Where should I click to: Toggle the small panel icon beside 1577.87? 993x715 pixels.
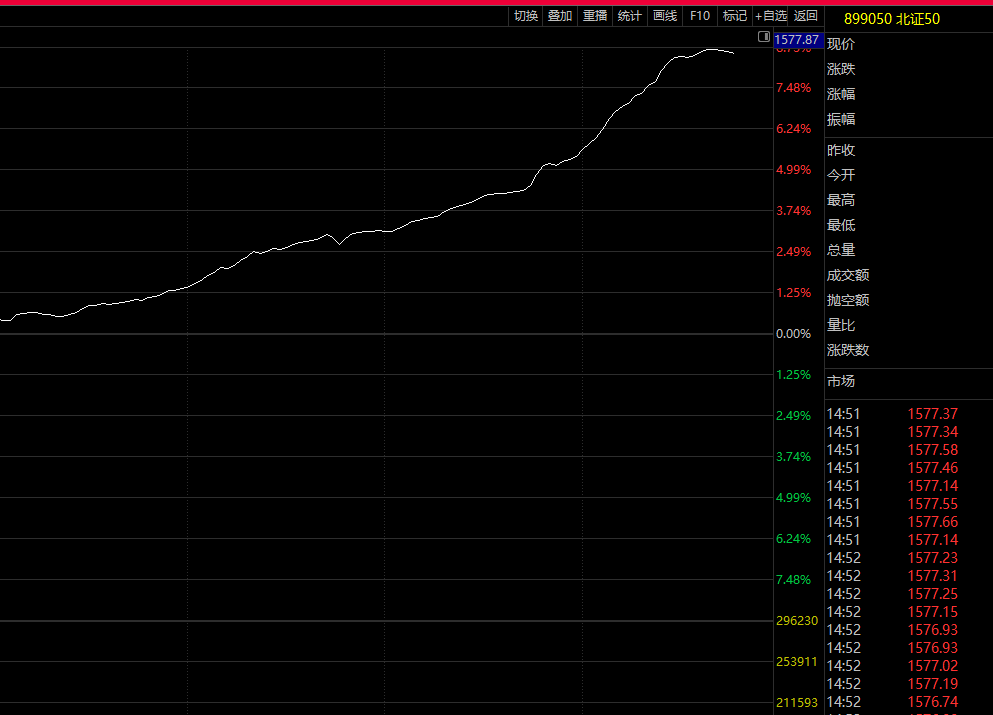(x=765, y=37)
